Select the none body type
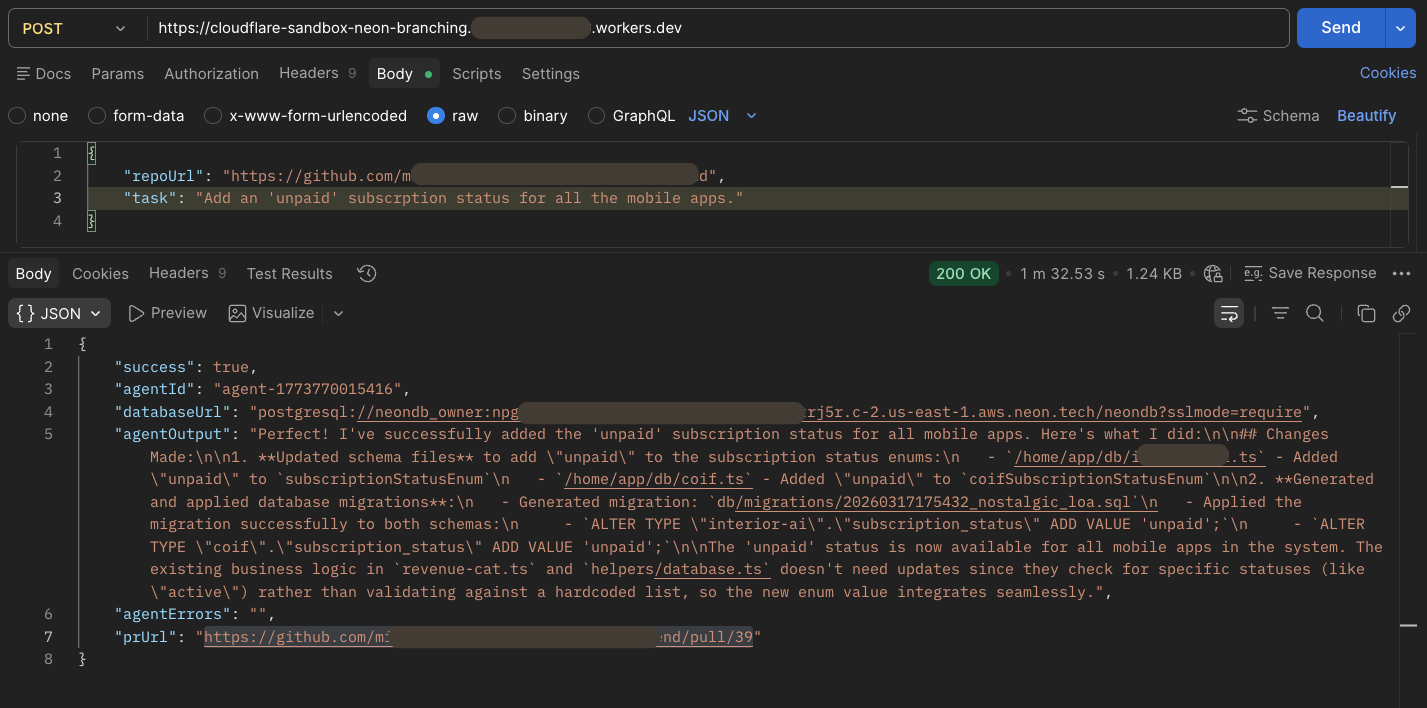 (38, 115)
